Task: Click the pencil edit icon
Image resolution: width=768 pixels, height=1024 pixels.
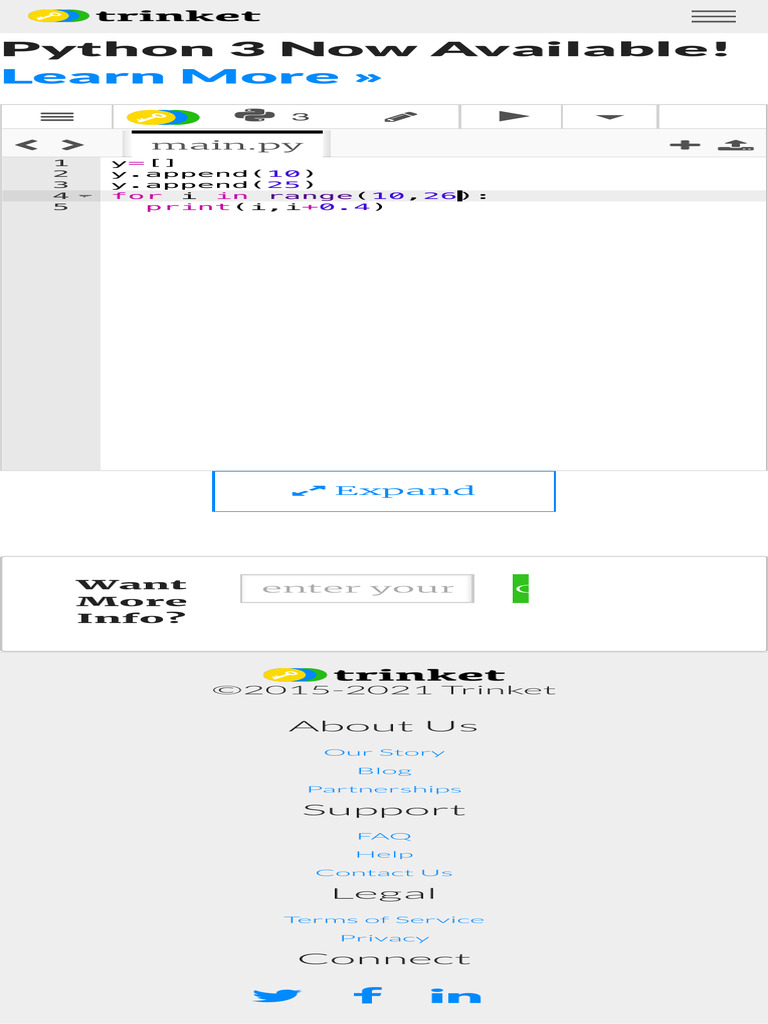Action: point(400,117)
